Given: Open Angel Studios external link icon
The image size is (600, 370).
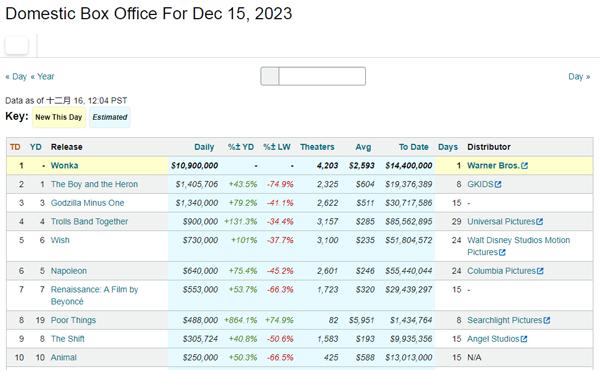Looking at the screenshot, I should click(x=524, y=339).
